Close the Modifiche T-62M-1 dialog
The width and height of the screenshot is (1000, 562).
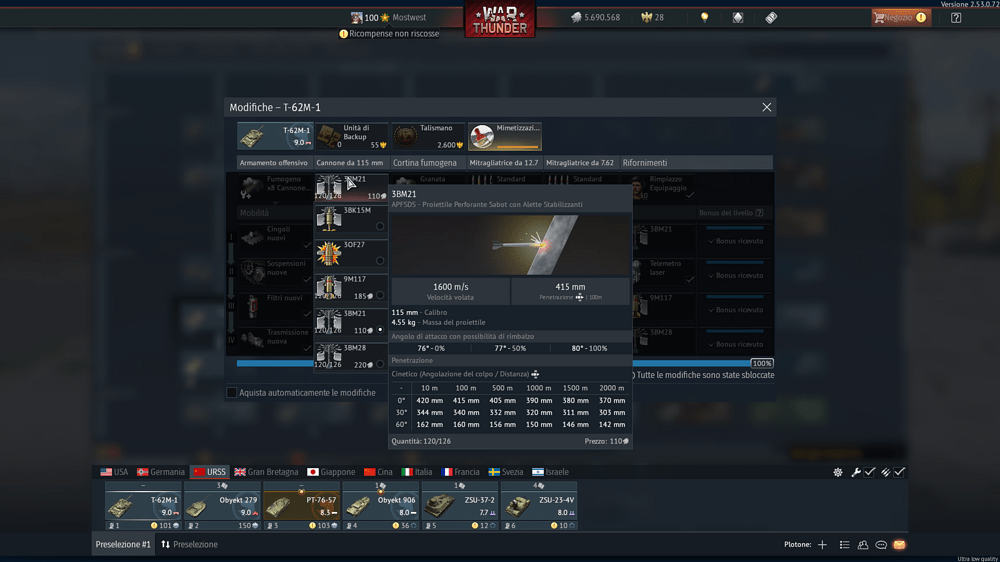[767, 107]
